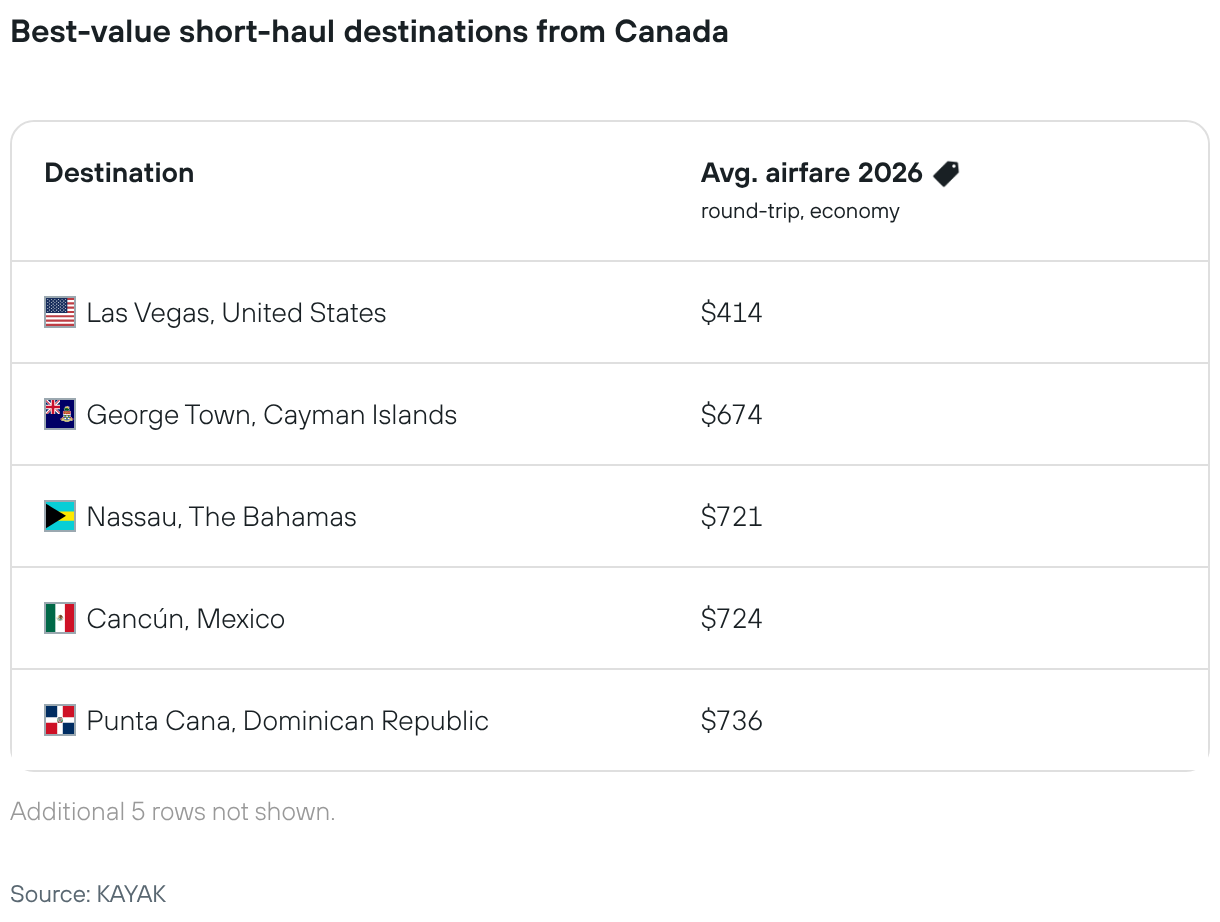
Task: Open George Town, Cayman Islands row
Action: tap(271, 415)
